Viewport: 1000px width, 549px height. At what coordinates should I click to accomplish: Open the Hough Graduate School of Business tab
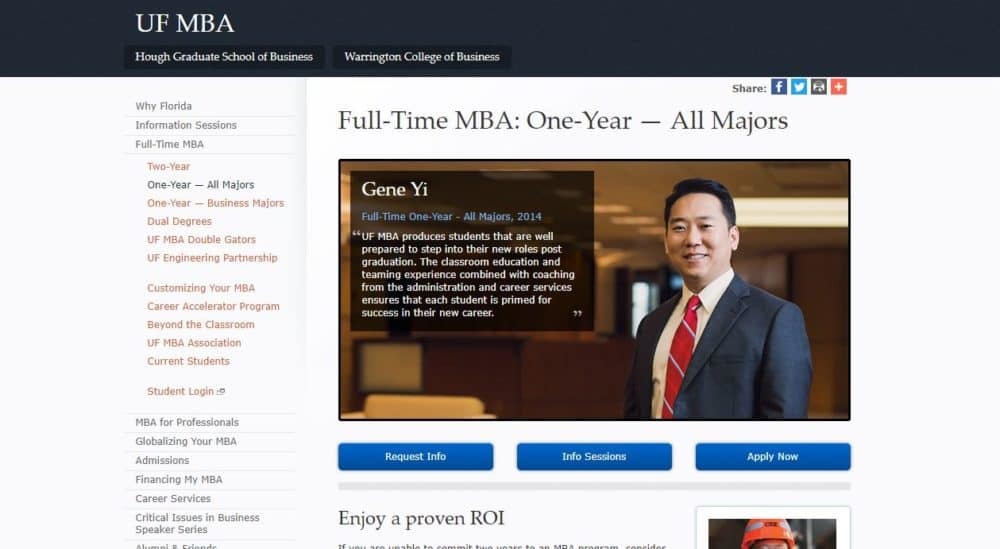tap(224, 57)
